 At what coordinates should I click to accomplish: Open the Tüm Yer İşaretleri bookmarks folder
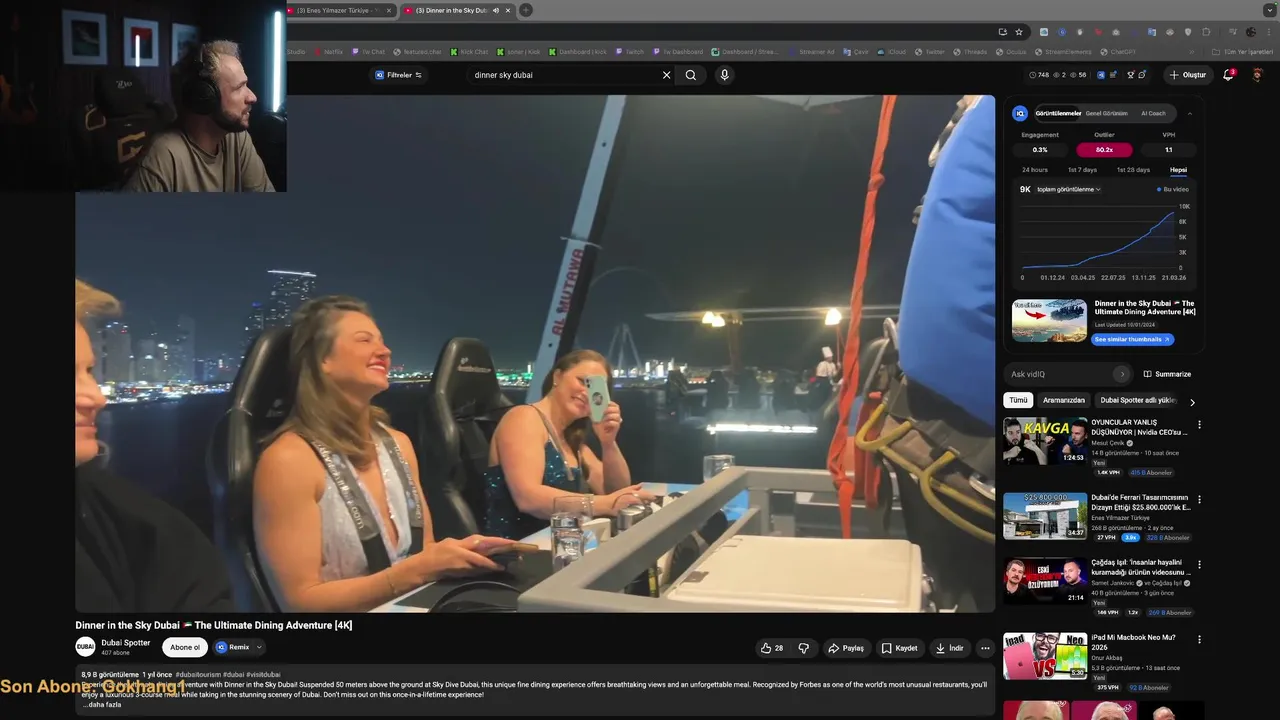click(x=1243, y=52)
